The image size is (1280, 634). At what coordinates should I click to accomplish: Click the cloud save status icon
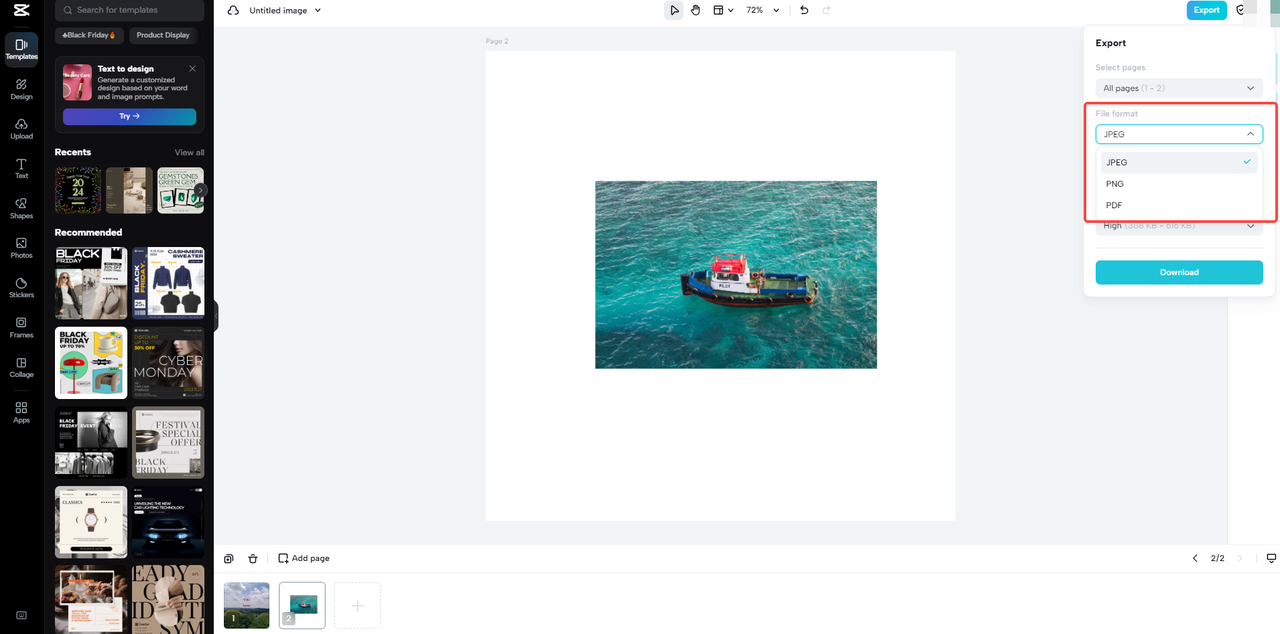[x=233, y=10]
